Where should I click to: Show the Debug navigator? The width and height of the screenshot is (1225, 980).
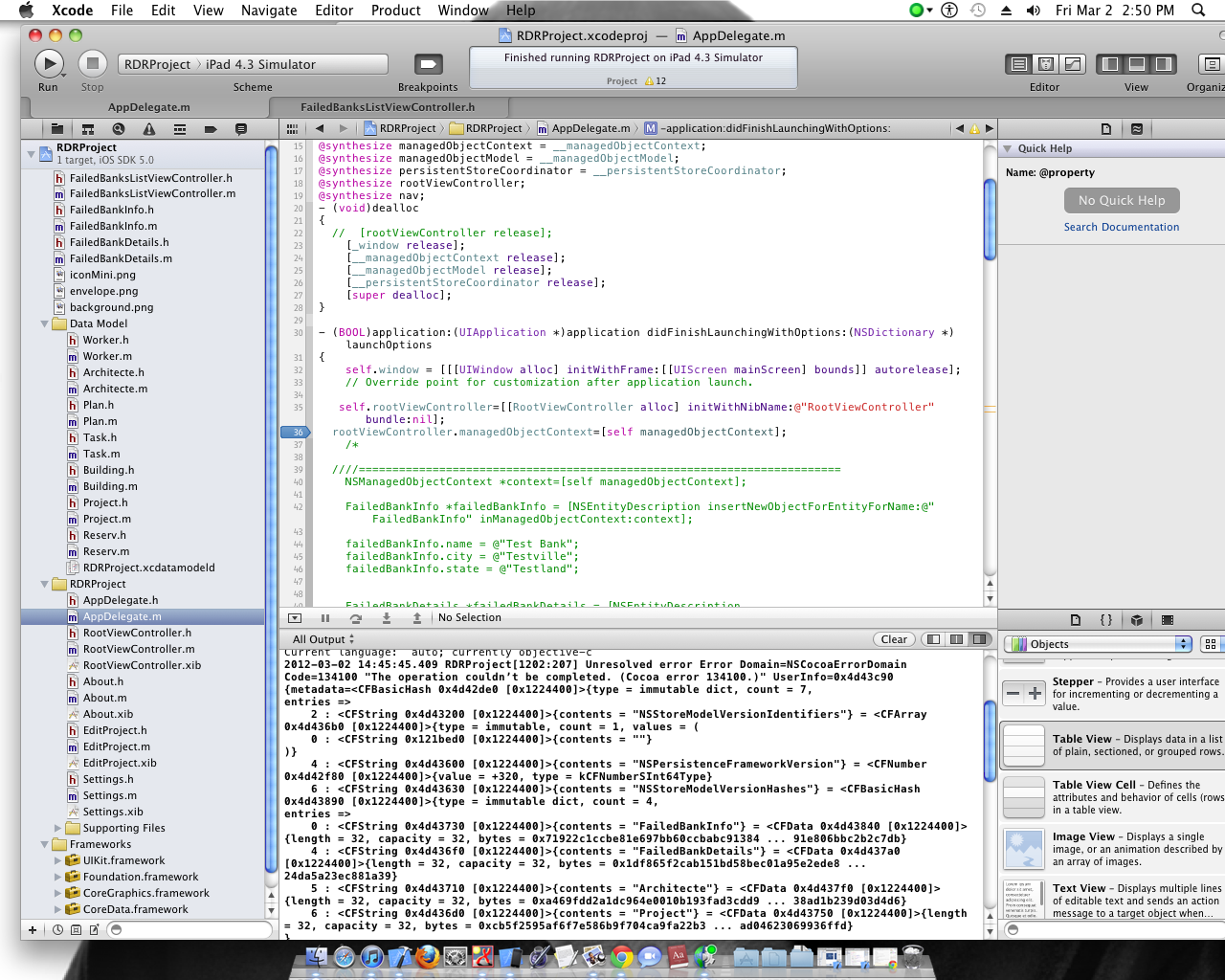(x=180, y=128)
